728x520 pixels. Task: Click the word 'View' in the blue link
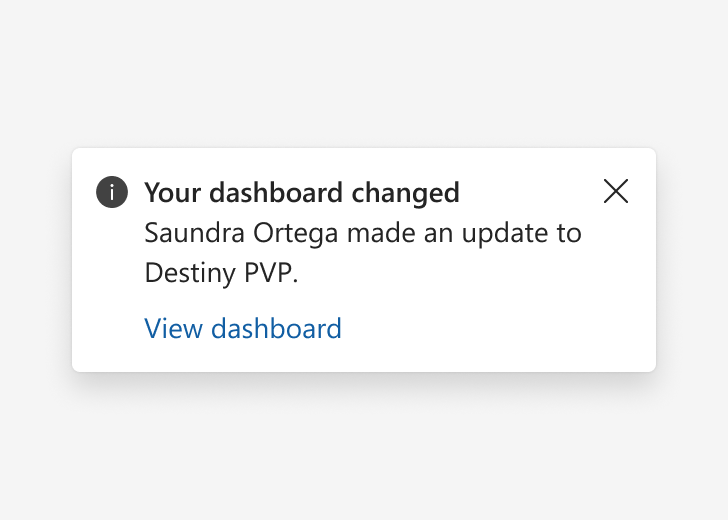173,328
